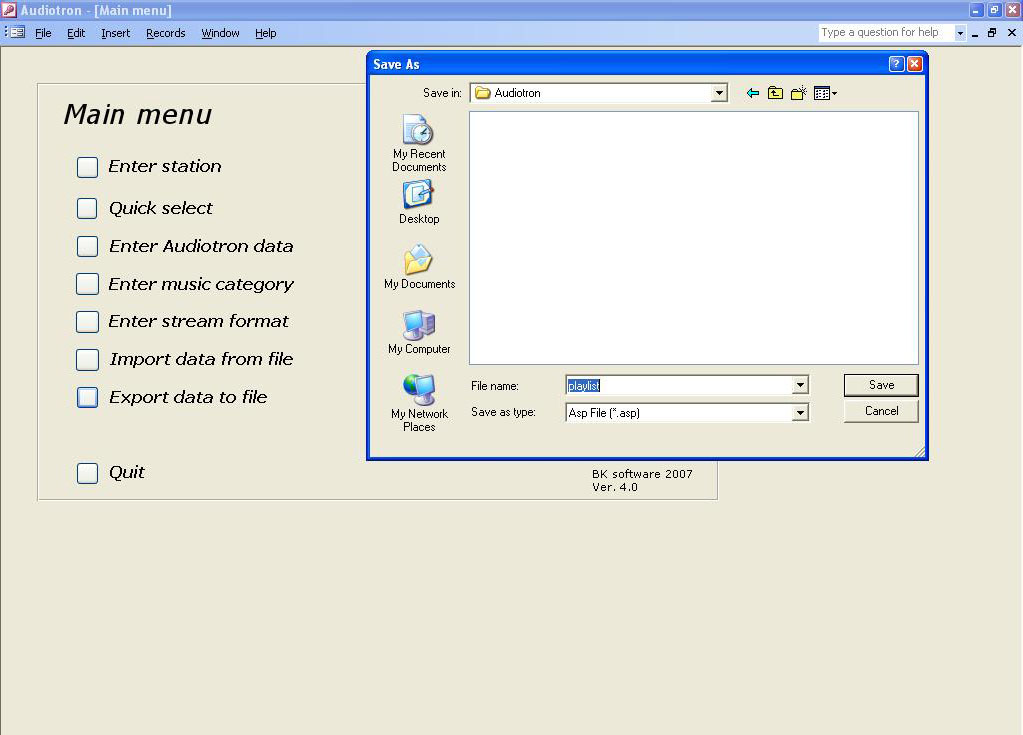Select My Computer in places bar
This screenshot has height=735, width=1023.
(x=419, y=332)
